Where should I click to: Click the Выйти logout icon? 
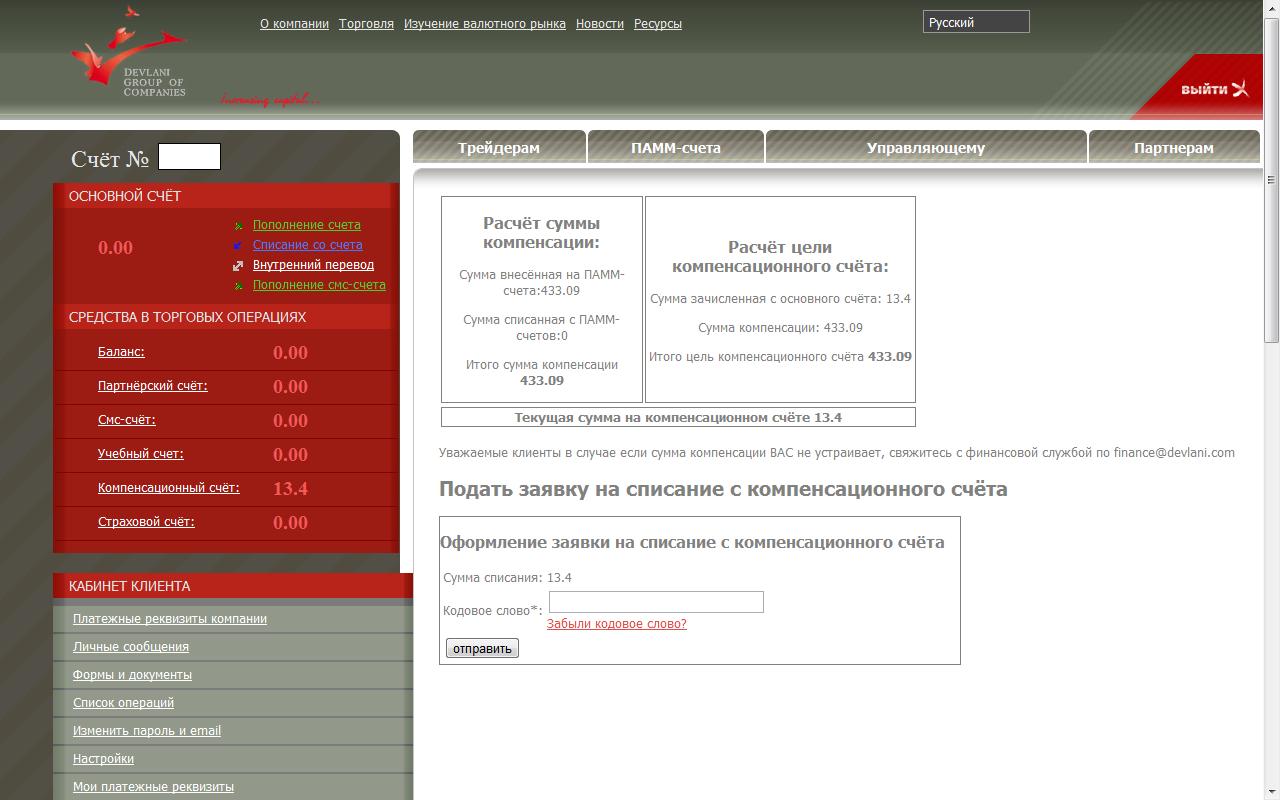pyautogui.click(x=1240, y=89)
